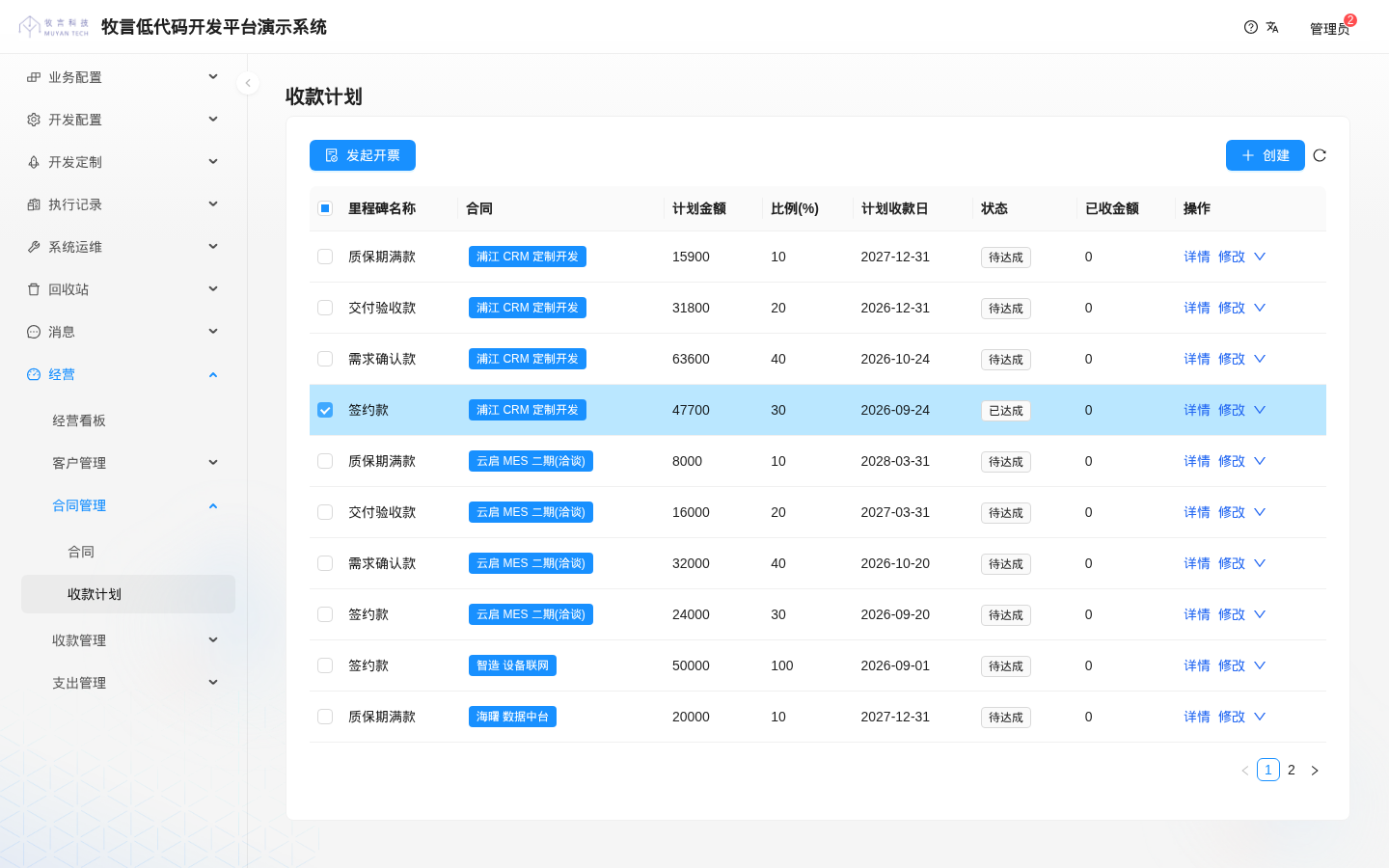Click the 发起开票 button
1389x868 pixels.
pyautogui.click(x=363, y=155)
